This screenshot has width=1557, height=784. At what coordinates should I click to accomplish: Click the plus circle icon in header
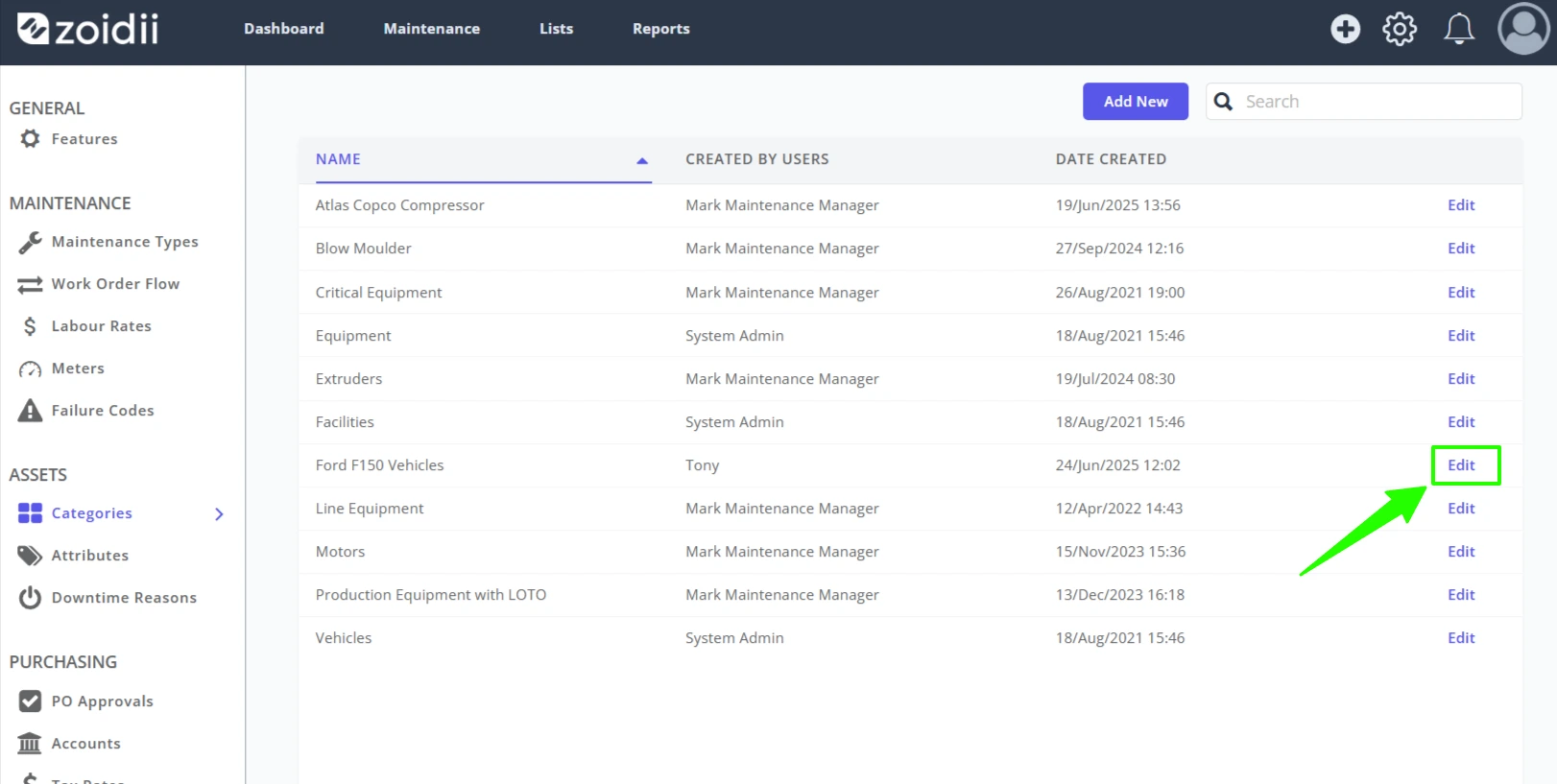(x=1345, y=29)
